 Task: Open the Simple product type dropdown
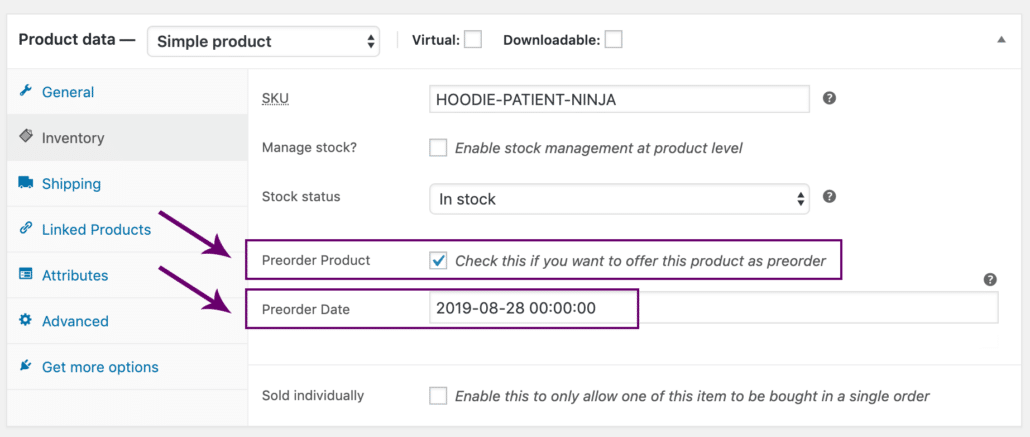pyautogui.click(x=263, y=41)
